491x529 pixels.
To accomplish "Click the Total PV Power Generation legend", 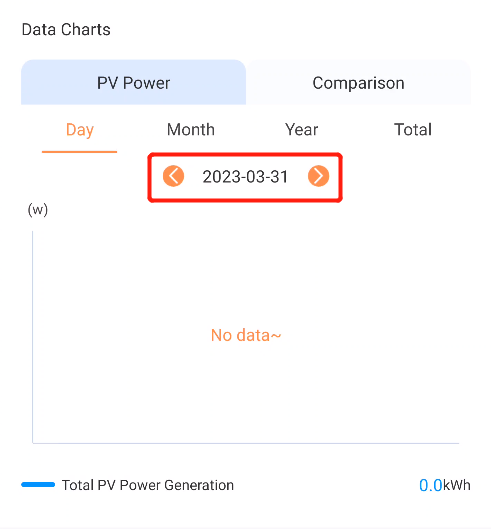I will pyautogui.click(x=148, y=485).
